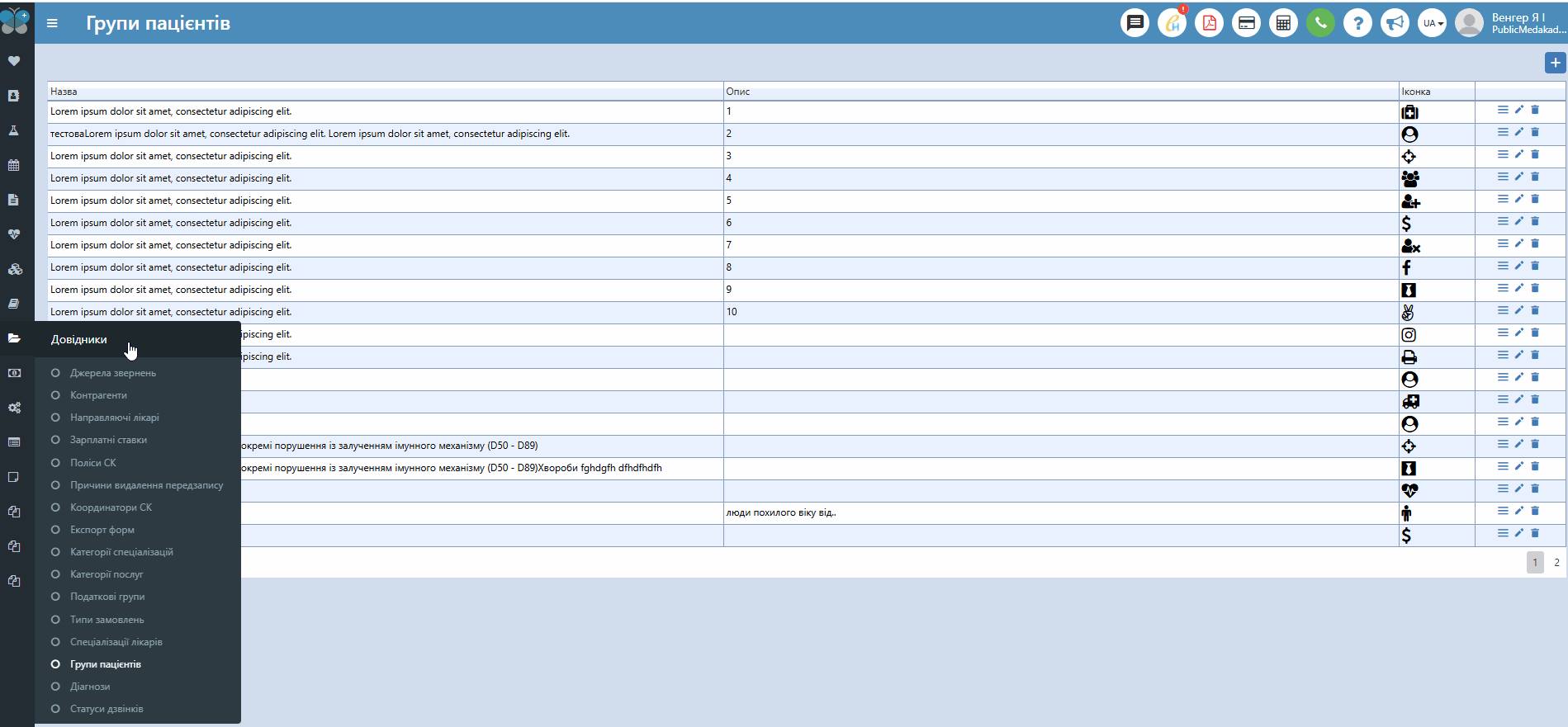The image size is (1568, 727).
Task: Click the megaphone announcements icon
Action: (x=1395, y=23)
